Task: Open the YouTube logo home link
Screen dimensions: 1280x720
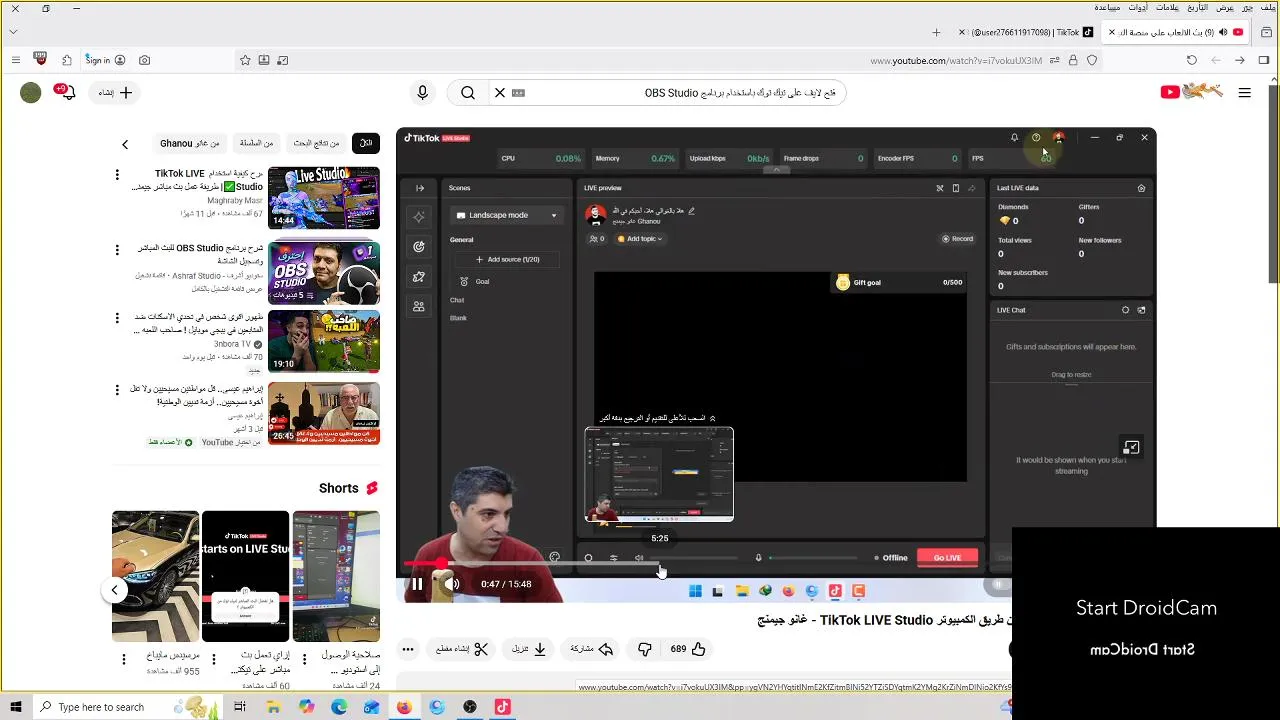Action: point(1192,92)
